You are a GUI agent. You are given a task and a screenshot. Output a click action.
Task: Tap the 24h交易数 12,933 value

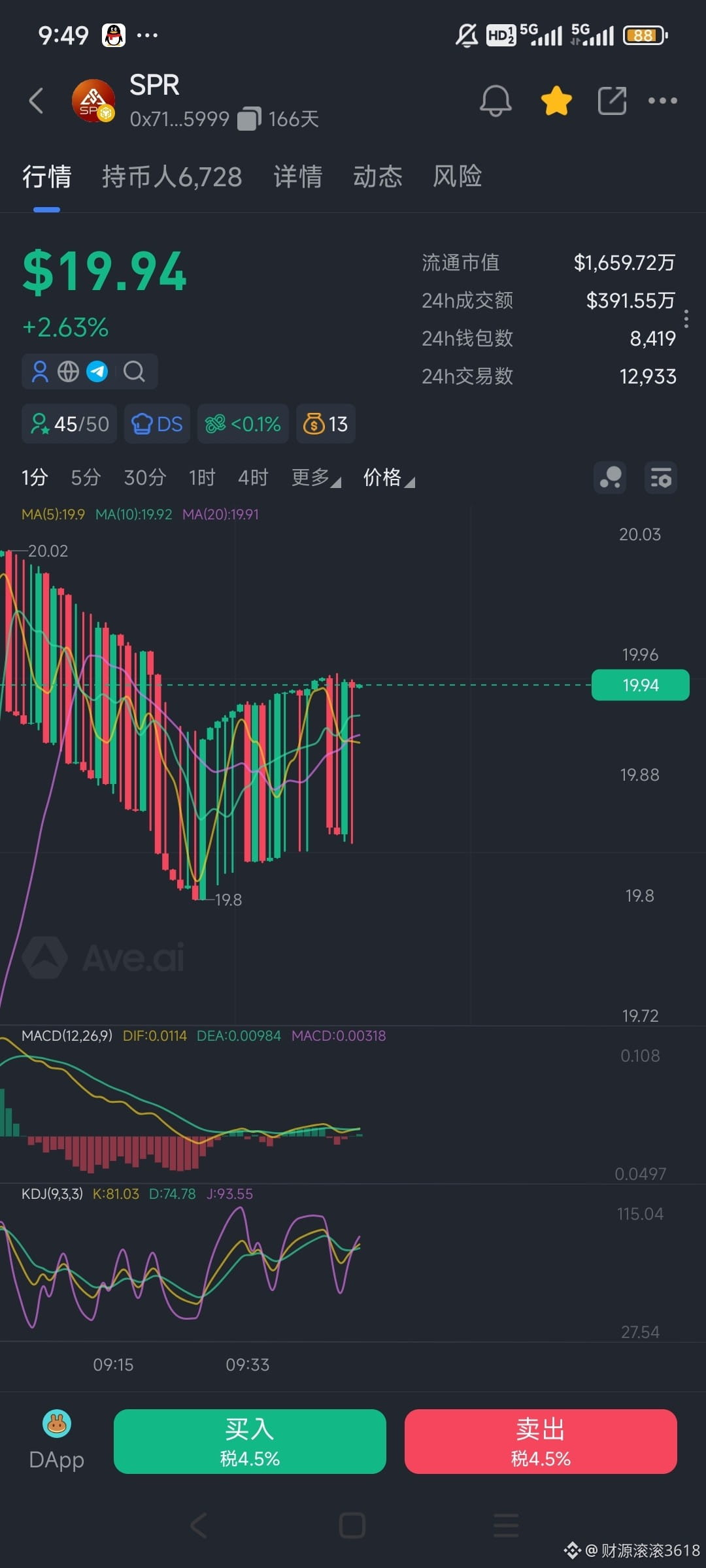coord(648,376)
